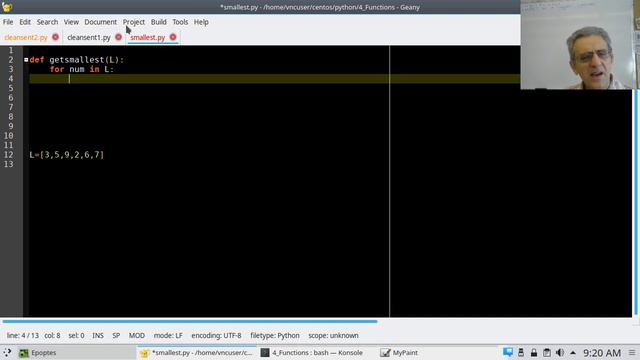Switch to MyPaint in the taskbar
640x360 pixels.
pos(399,353)
